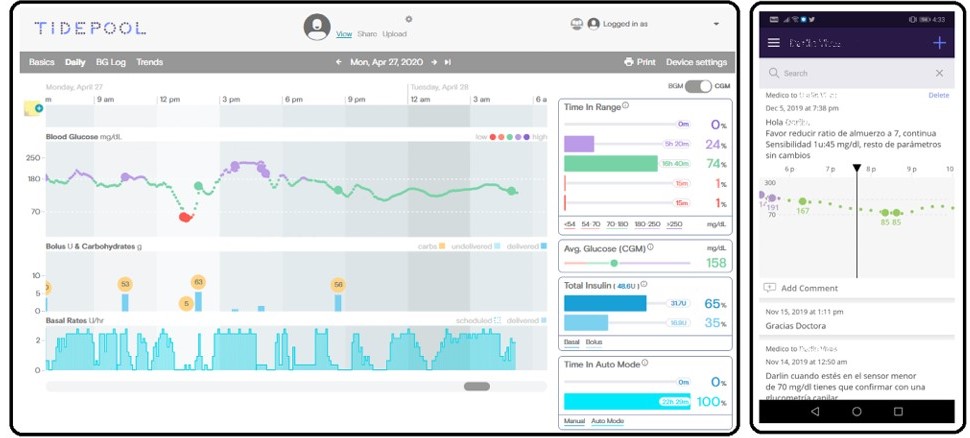Click the horizontal chart scrollbar thumb
Screen dimensions: 970x438
[477, 387]
